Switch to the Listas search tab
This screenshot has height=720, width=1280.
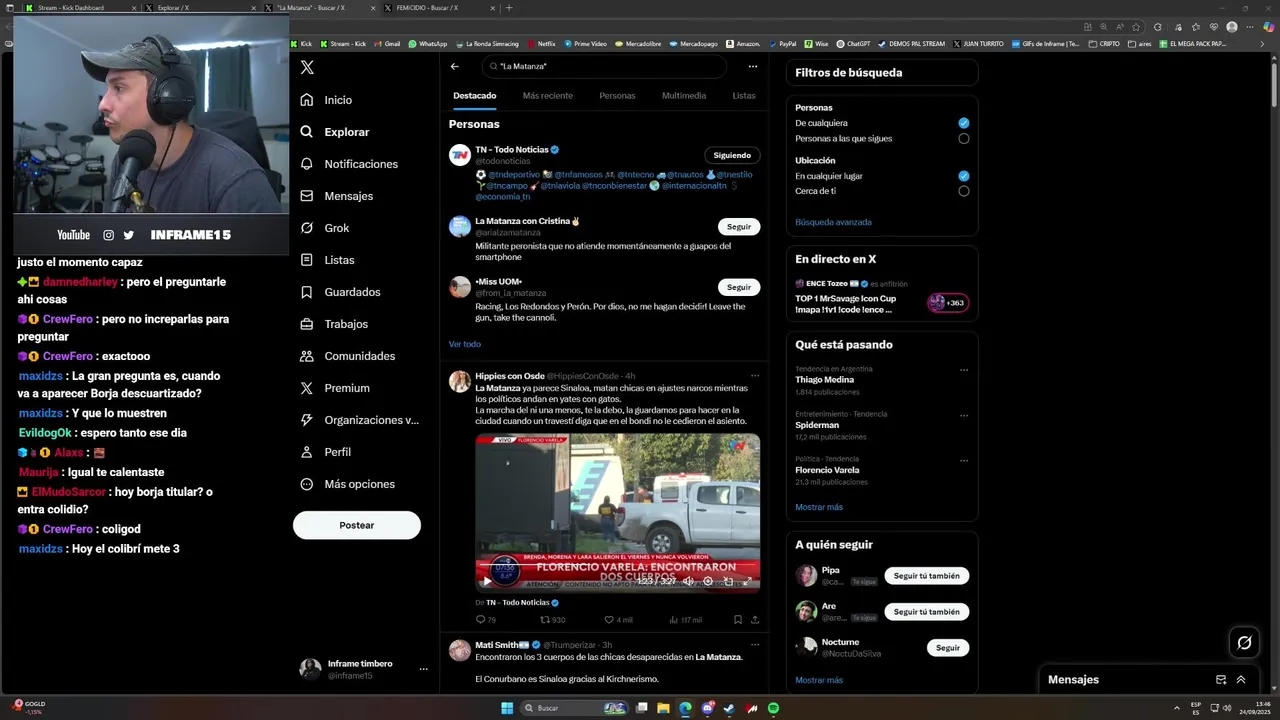point(744,96)
